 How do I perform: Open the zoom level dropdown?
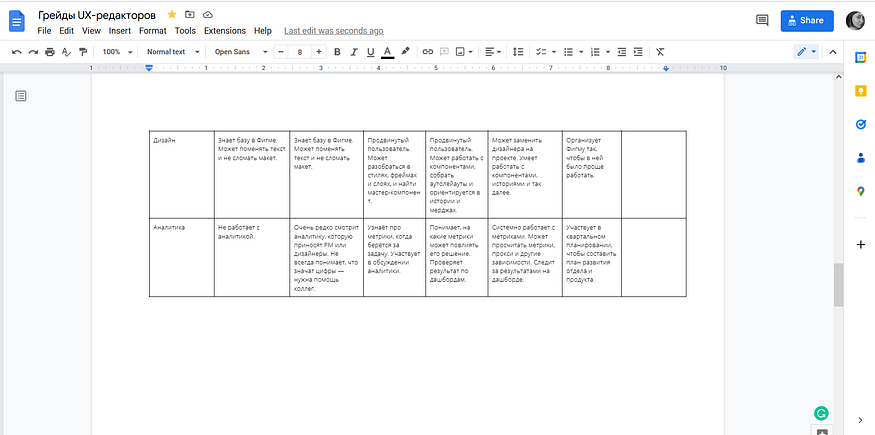click(x=117, y=52)
